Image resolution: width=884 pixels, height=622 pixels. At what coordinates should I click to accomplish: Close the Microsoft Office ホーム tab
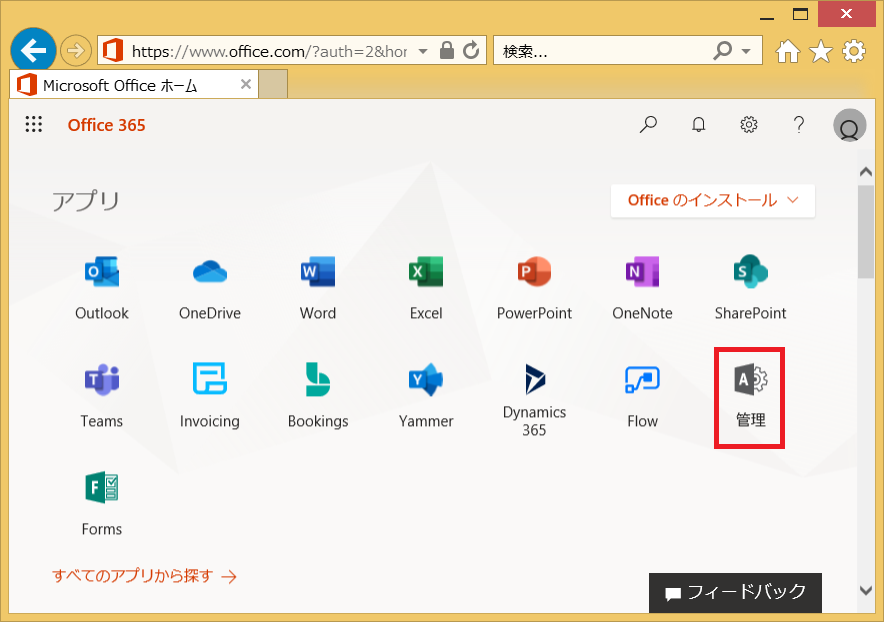point(246,85)
